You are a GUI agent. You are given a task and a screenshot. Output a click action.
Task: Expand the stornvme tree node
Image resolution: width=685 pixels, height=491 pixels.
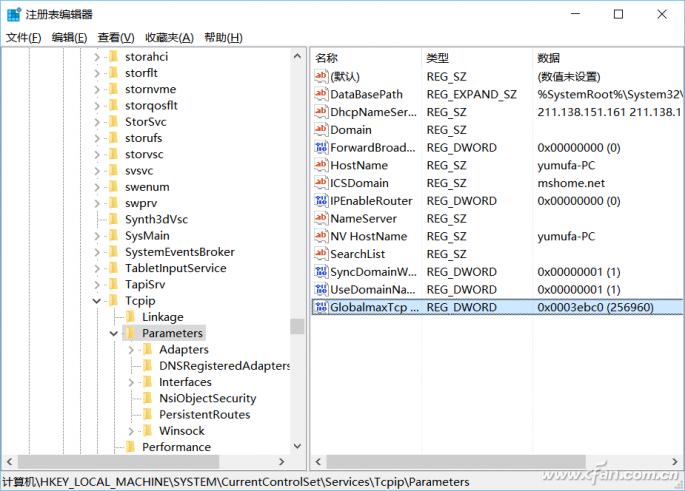97,89
